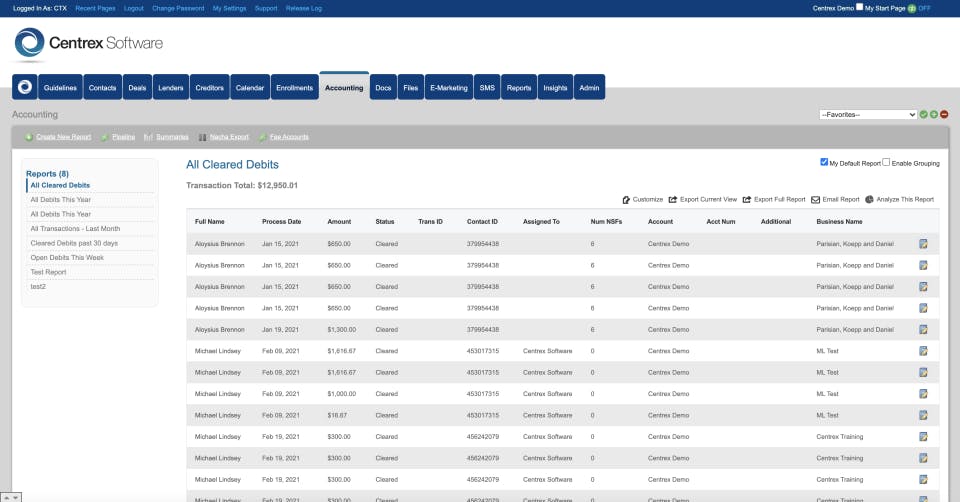Screen dimensions: 960x502
Task: Click Transaction Total $12,950.01 text
Action: [x=242, y=185]
